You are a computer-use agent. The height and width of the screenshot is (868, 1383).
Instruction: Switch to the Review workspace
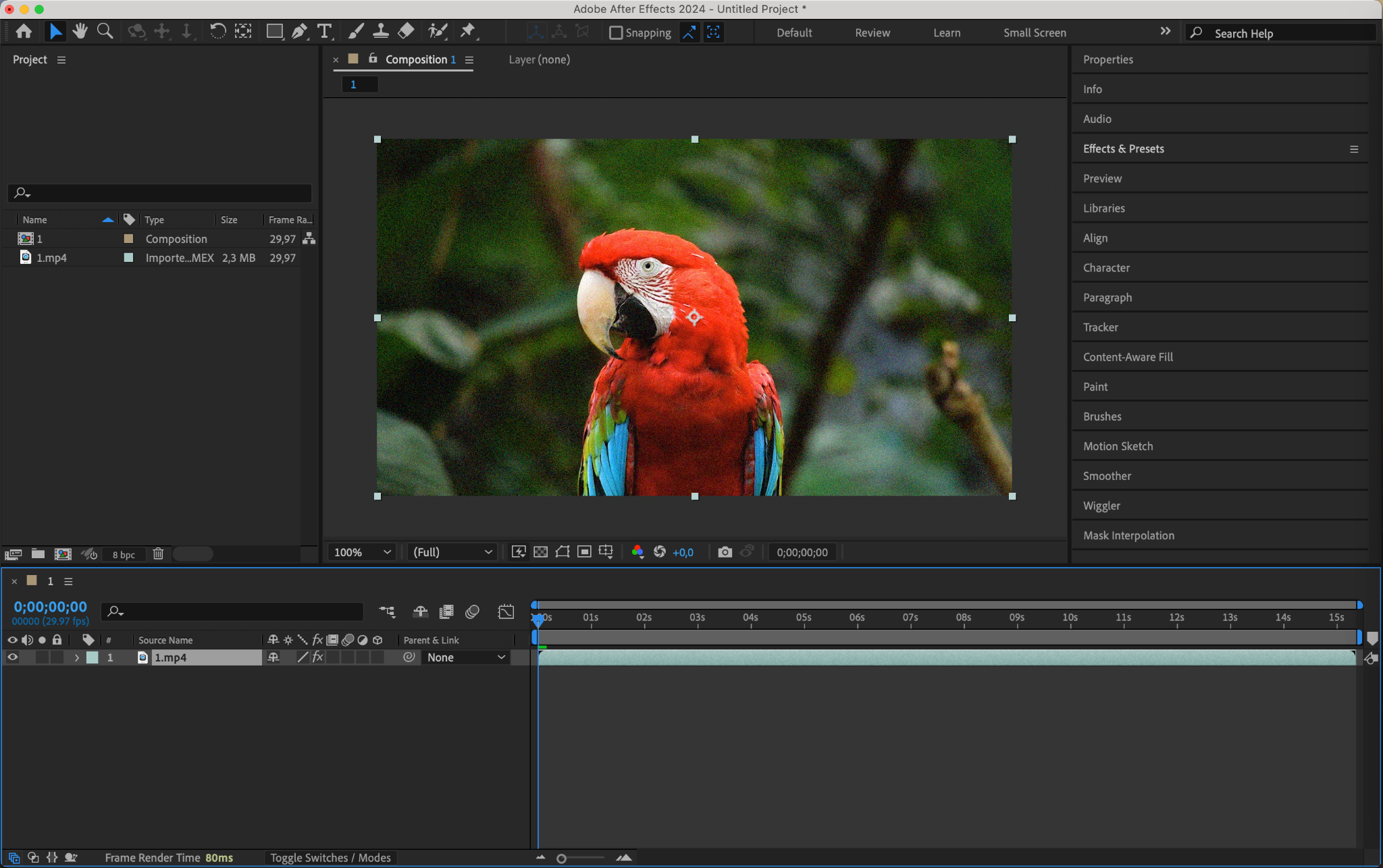coord(872,32)
